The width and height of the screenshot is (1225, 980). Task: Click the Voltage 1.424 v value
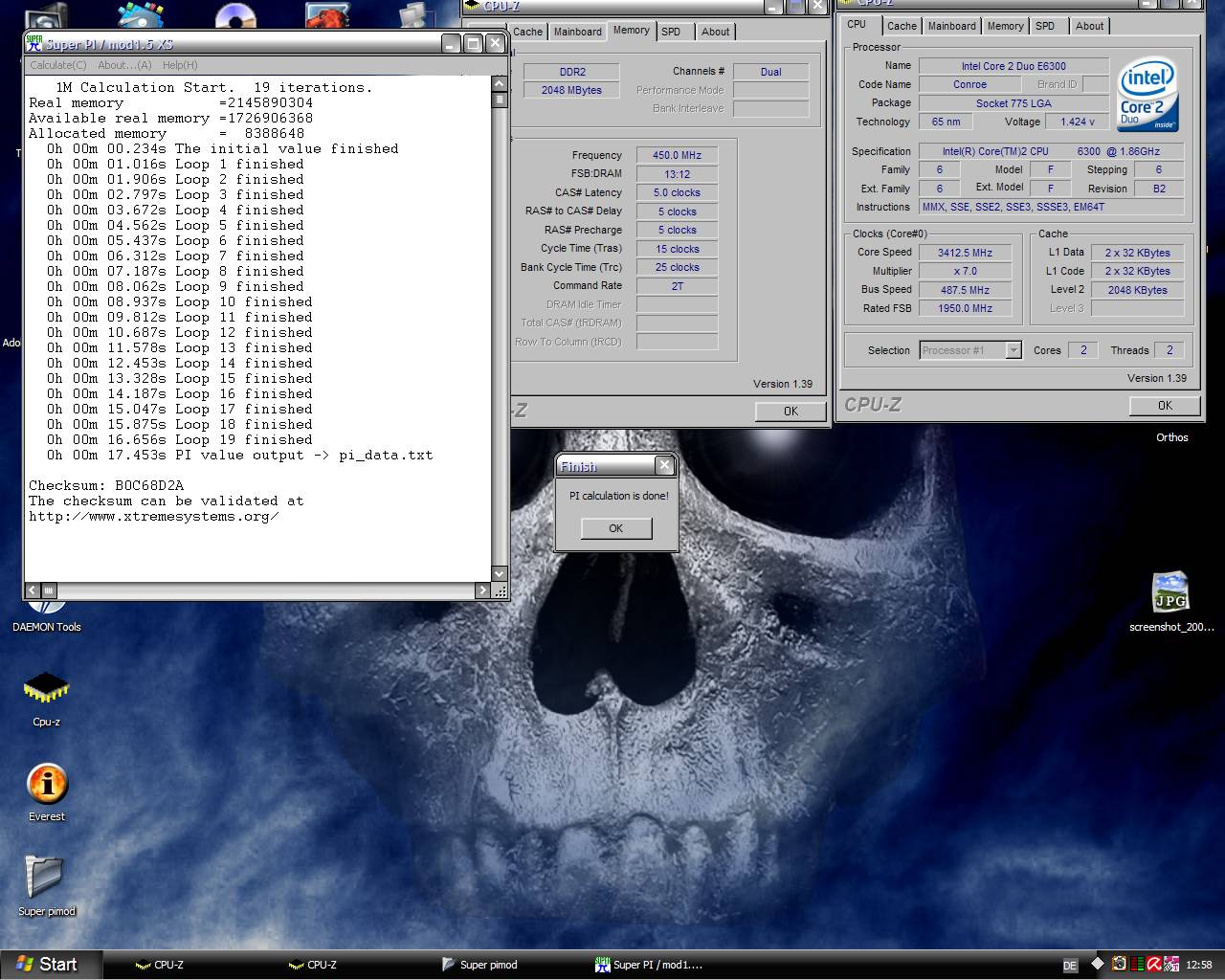click(1077, 122)
